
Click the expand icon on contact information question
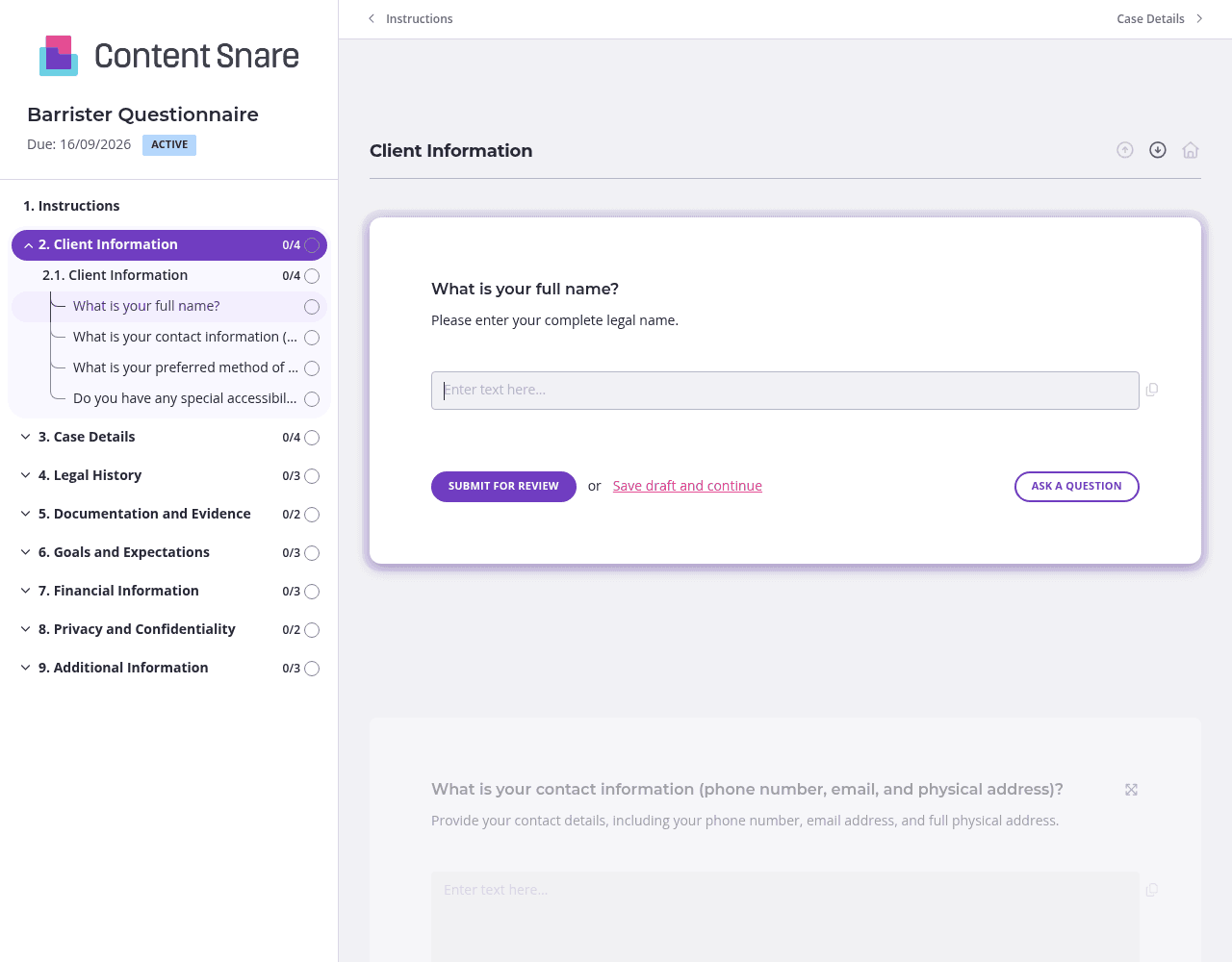(x=1132, y=790)
